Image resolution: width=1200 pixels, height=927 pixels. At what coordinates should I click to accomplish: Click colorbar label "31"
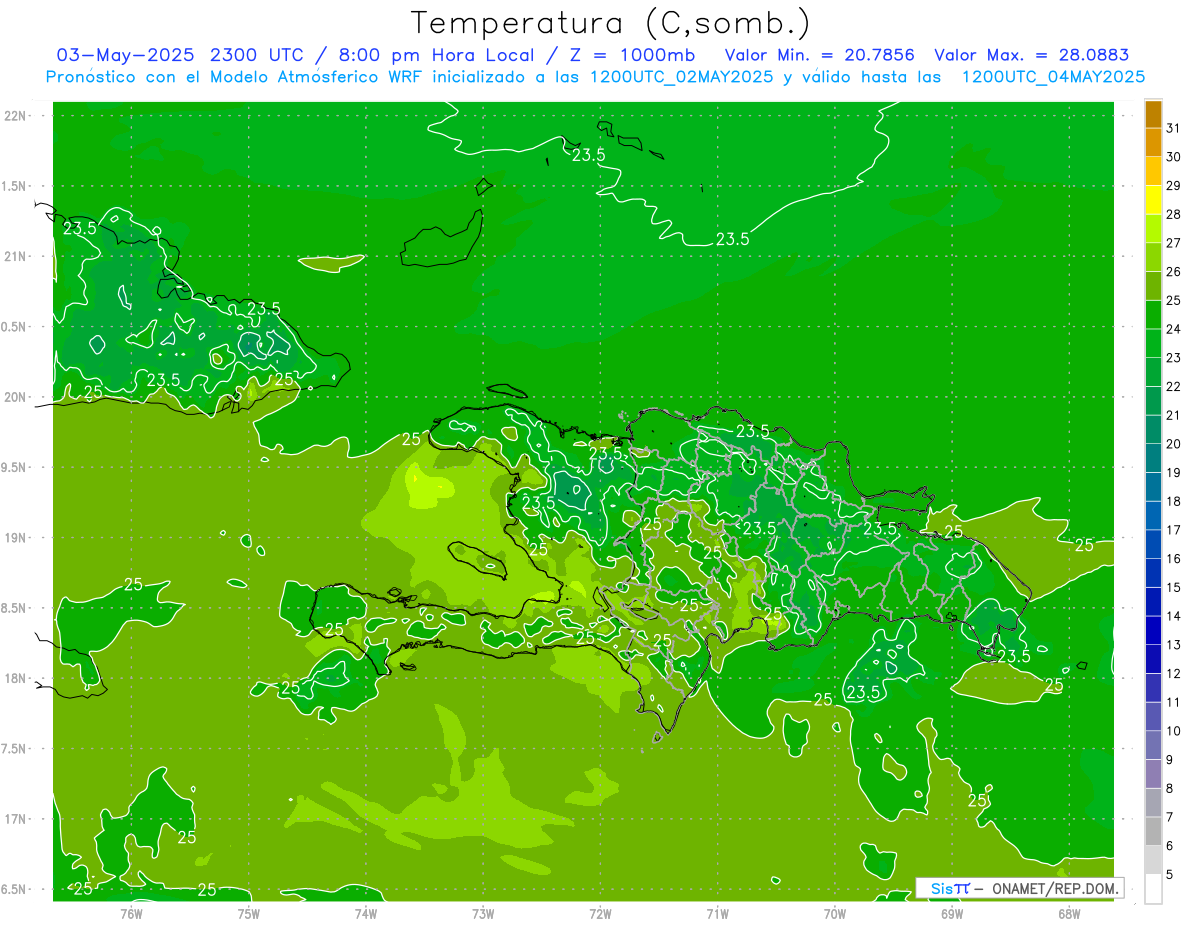[x=1174, y=128]
